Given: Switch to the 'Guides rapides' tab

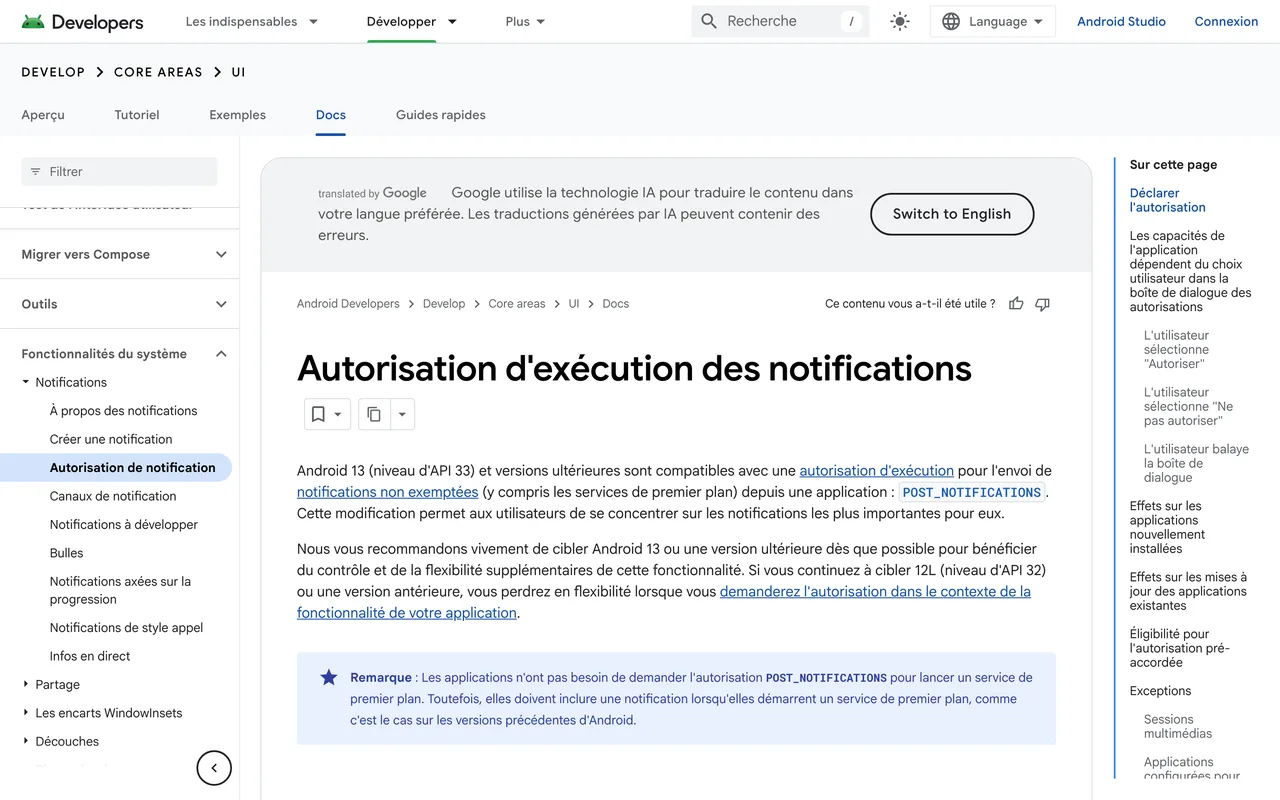Looking at the screenshot, I should point(441,115).
